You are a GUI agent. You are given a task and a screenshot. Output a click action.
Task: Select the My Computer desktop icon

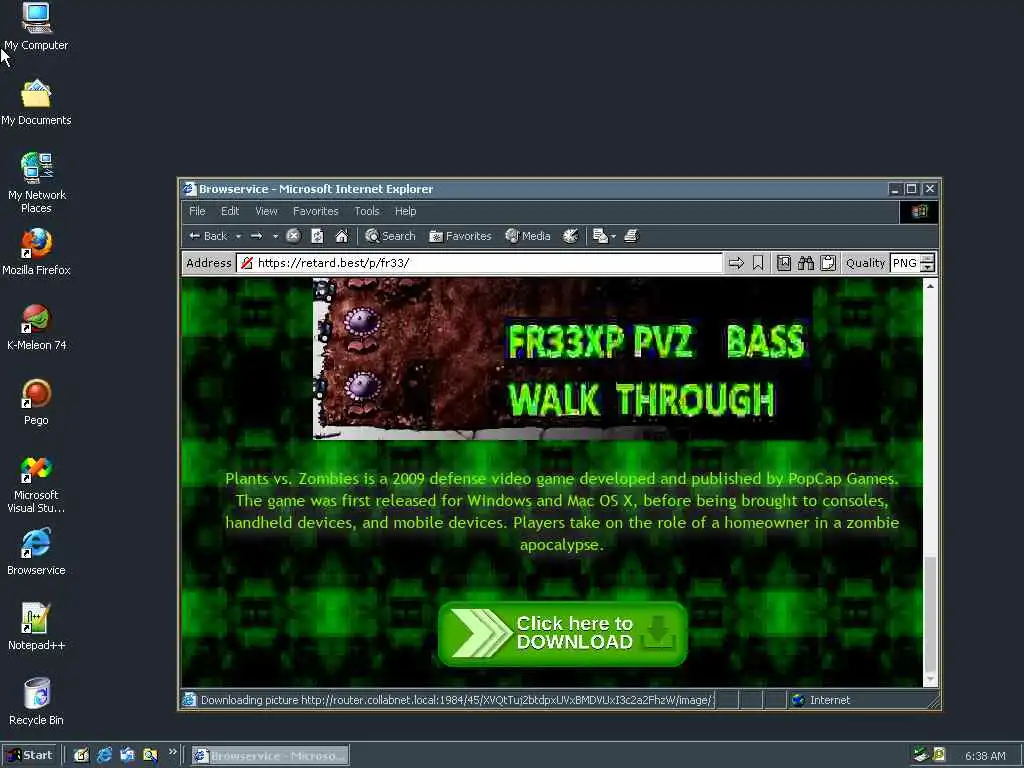(x=36, y=27)
